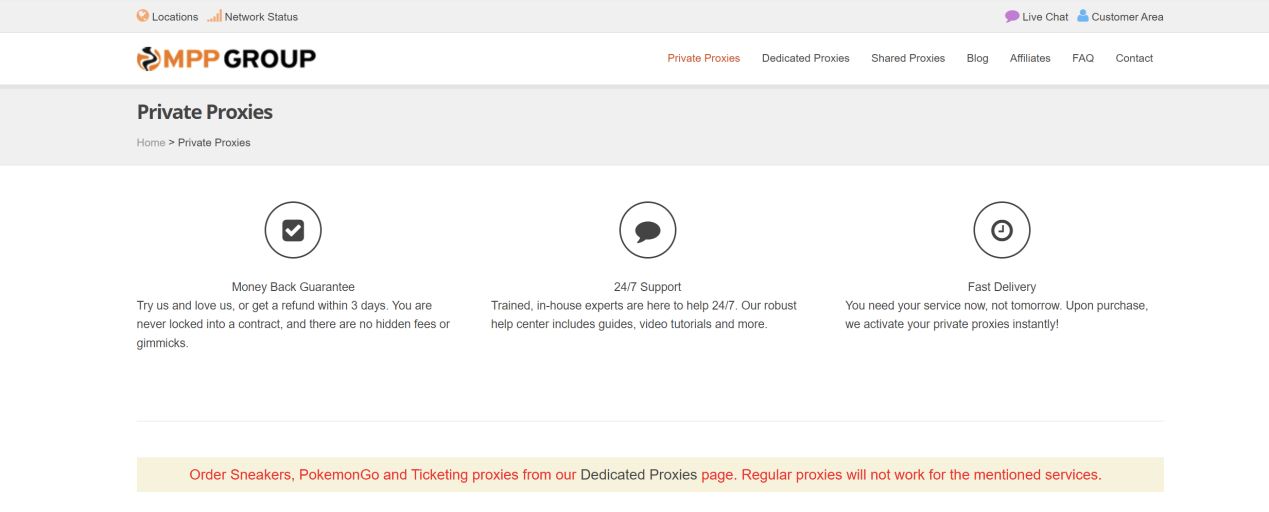Open the Network Status link
Image resolution: width=1269 pixels, height=512 pixels.
(261, 17)
